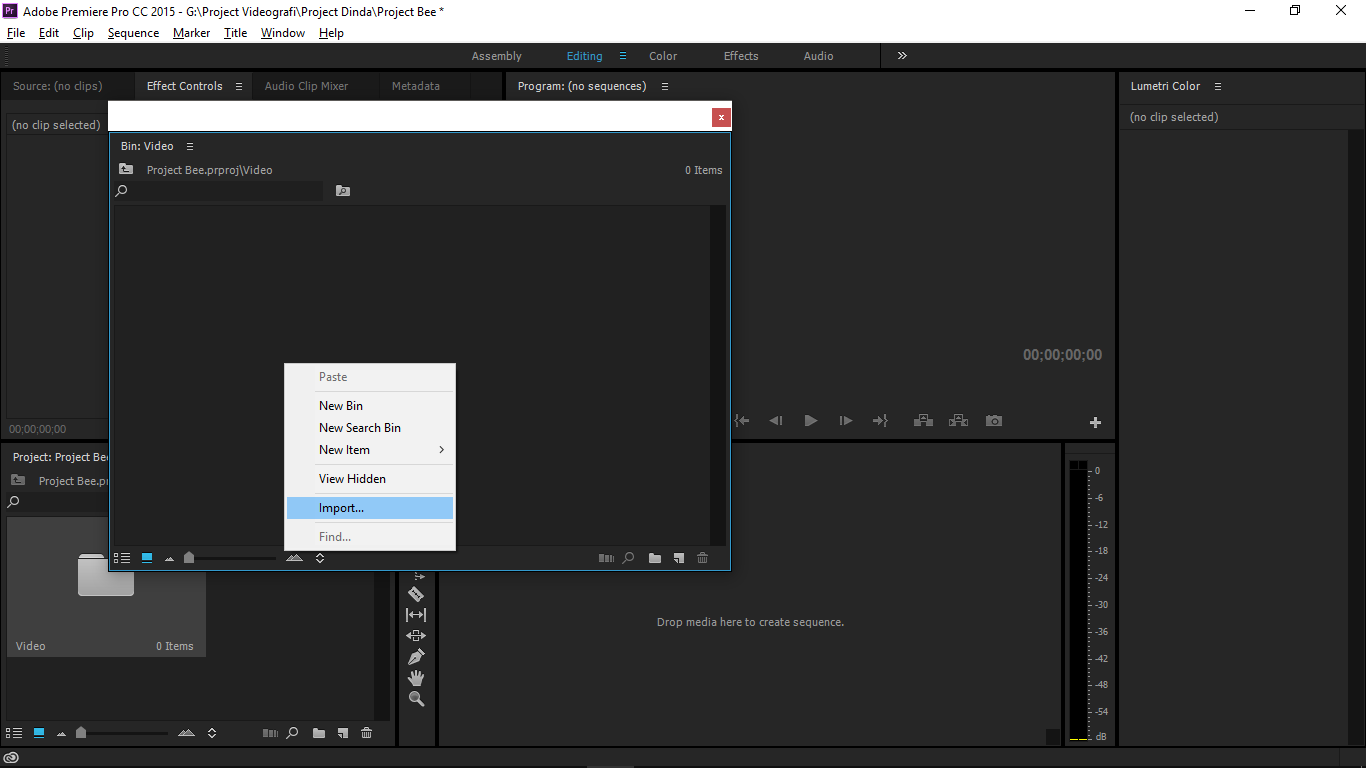Image resolution: width=1366 pixels, height=768 pixels.
Task: Choose Import... from the context menu
Action: [370, 508]
